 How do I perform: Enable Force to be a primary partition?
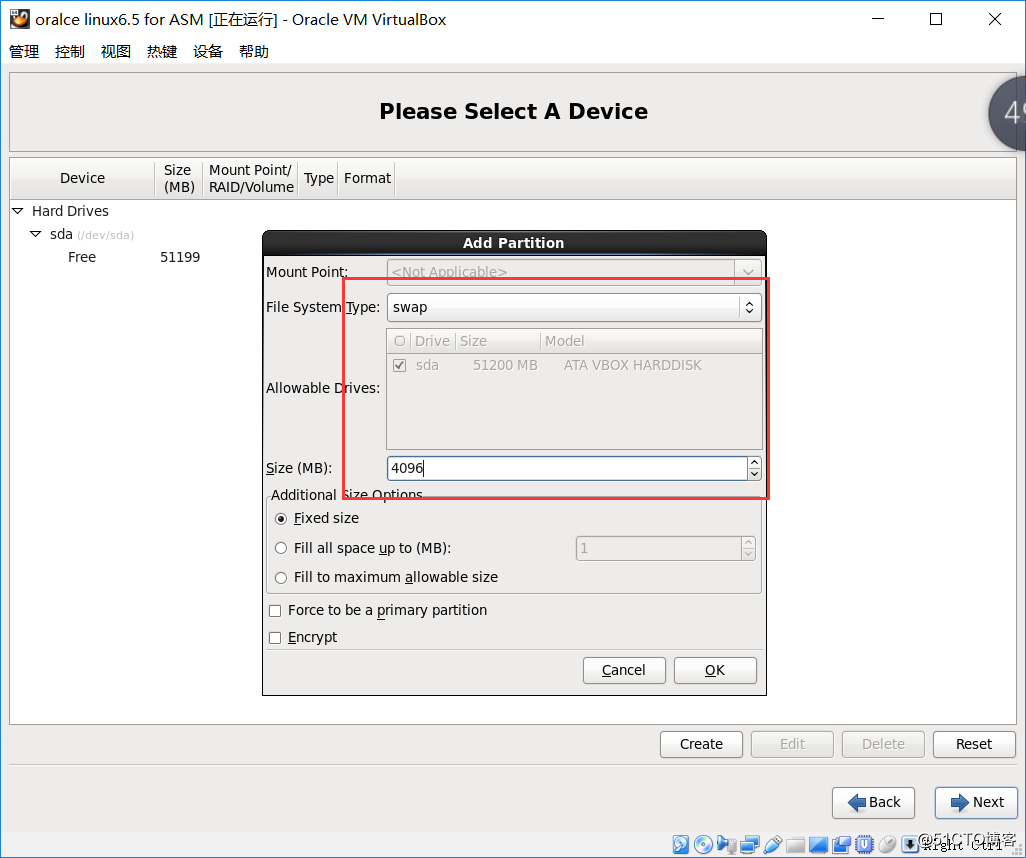[x=275, y=611]
